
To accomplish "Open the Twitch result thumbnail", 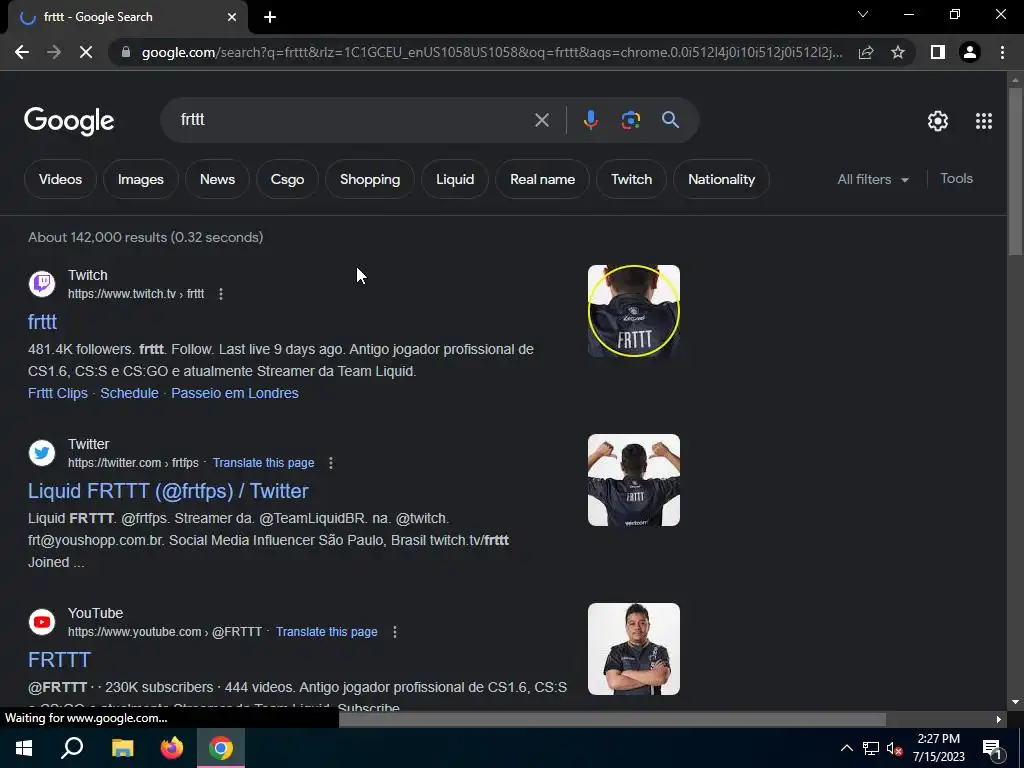I will click(x=633, y=311).
